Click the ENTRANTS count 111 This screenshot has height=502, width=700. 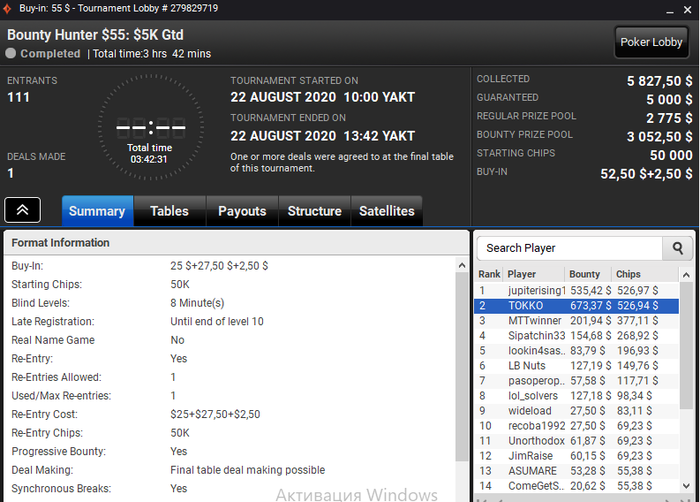(x=18, y=97)
